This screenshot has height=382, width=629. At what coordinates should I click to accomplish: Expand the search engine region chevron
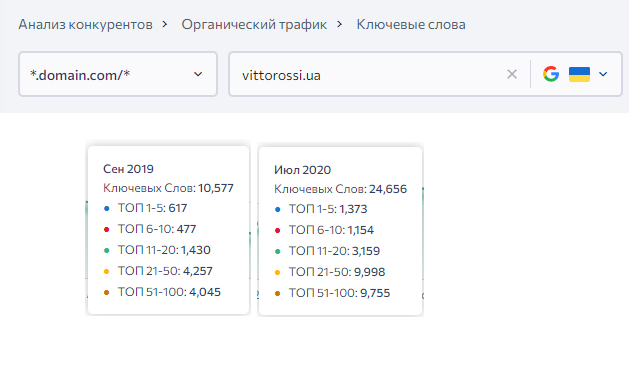(603, 74)
